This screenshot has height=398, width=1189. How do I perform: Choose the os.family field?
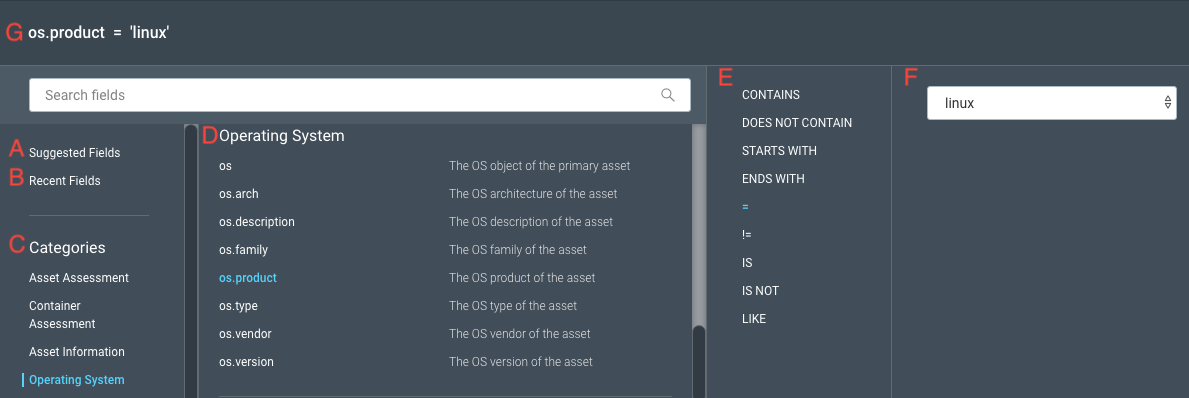pyautogui.click(x=243, y=249)
